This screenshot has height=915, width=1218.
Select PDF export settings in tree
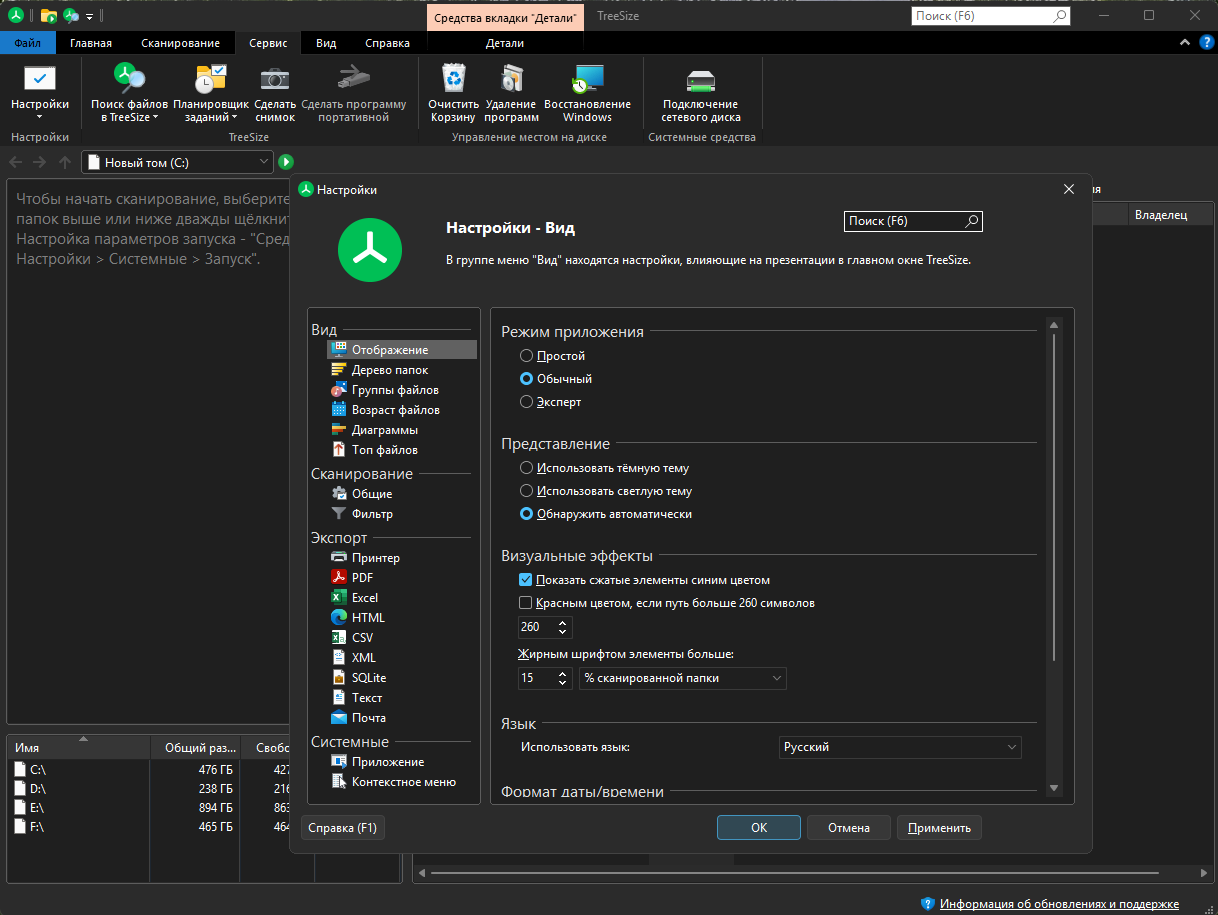tap(362, 577)
